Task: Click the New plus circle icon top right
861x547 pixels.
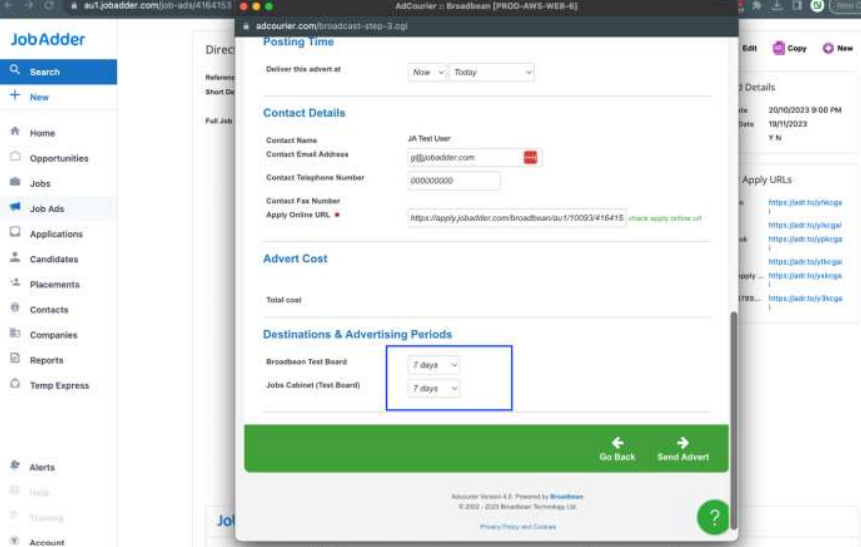Action: [x=828, y=48]
